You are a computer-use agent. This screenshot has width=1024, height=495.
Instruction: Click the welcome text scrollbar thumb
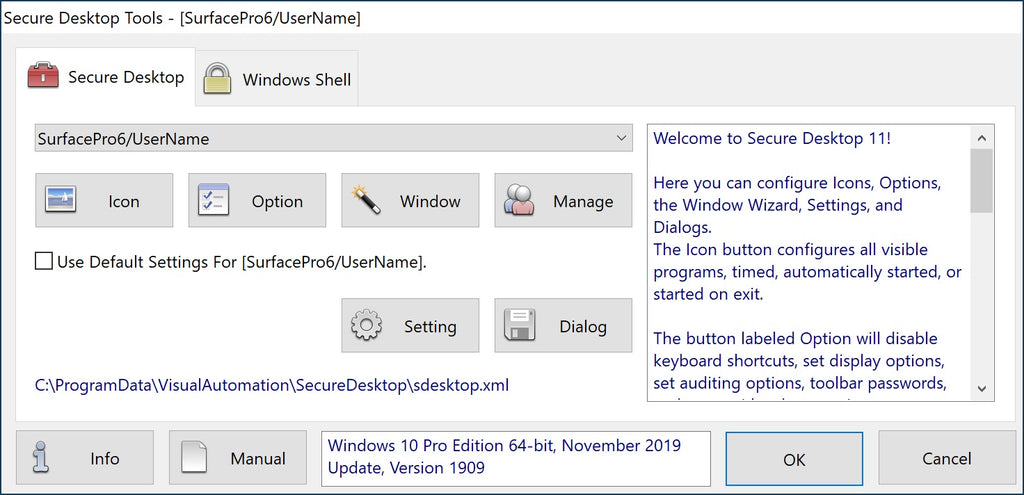(x=982, y=180)
